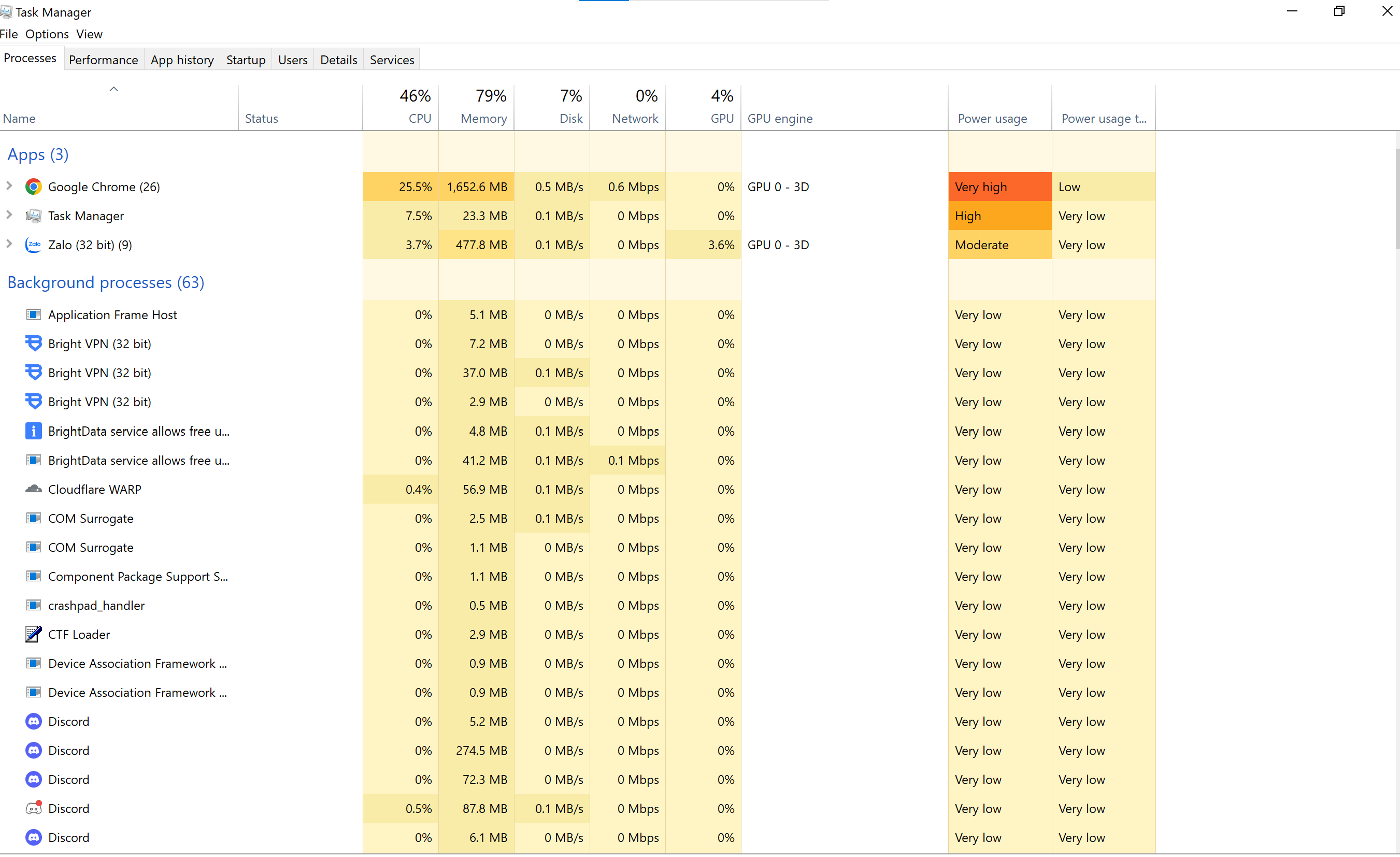1400x857 pixels.
Task: Click the blue BrightData info icon
Action: 34,431
